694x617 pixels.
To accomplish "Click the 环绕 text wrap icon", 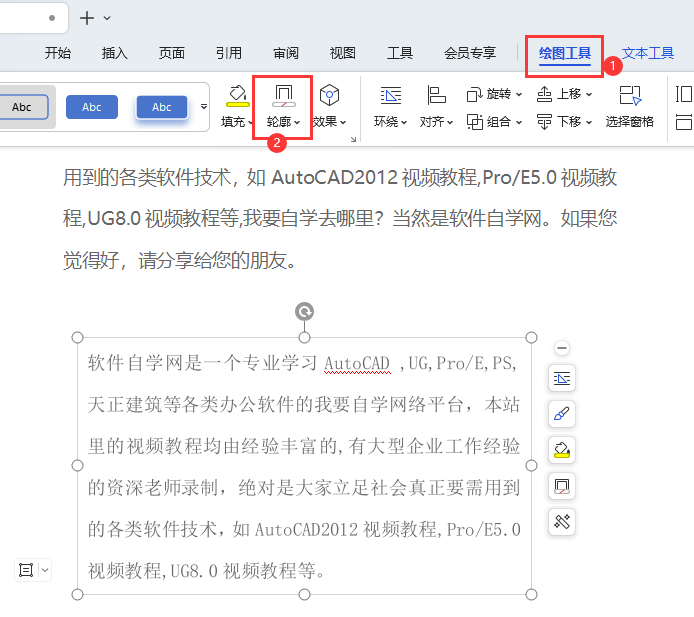I will pyautogui.click(x=391, y=95).
